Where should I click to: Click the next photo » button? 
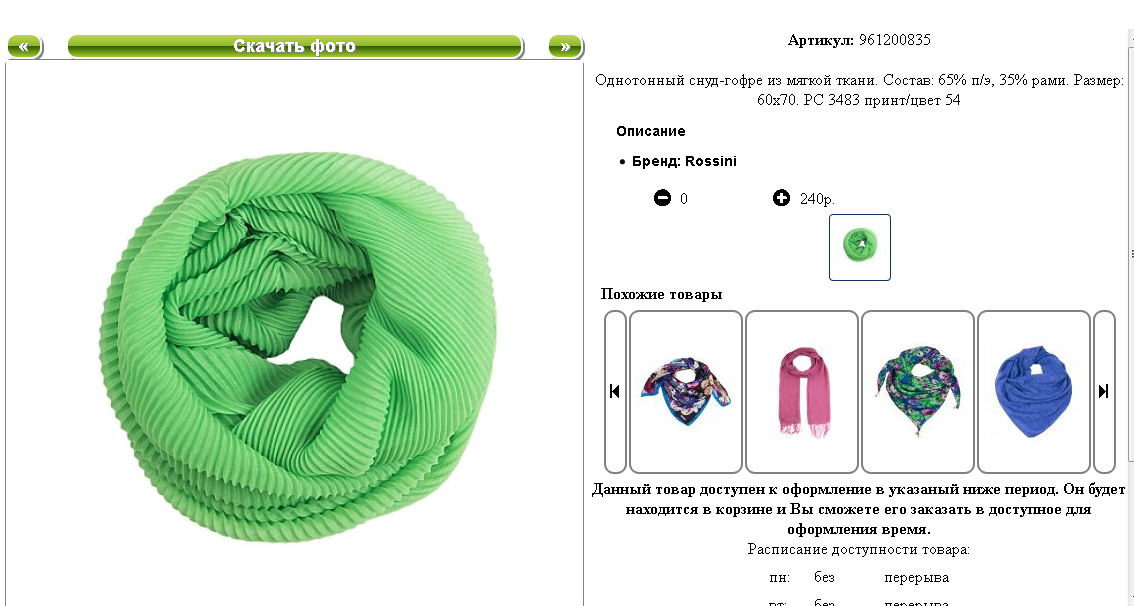tap(566, 46)
